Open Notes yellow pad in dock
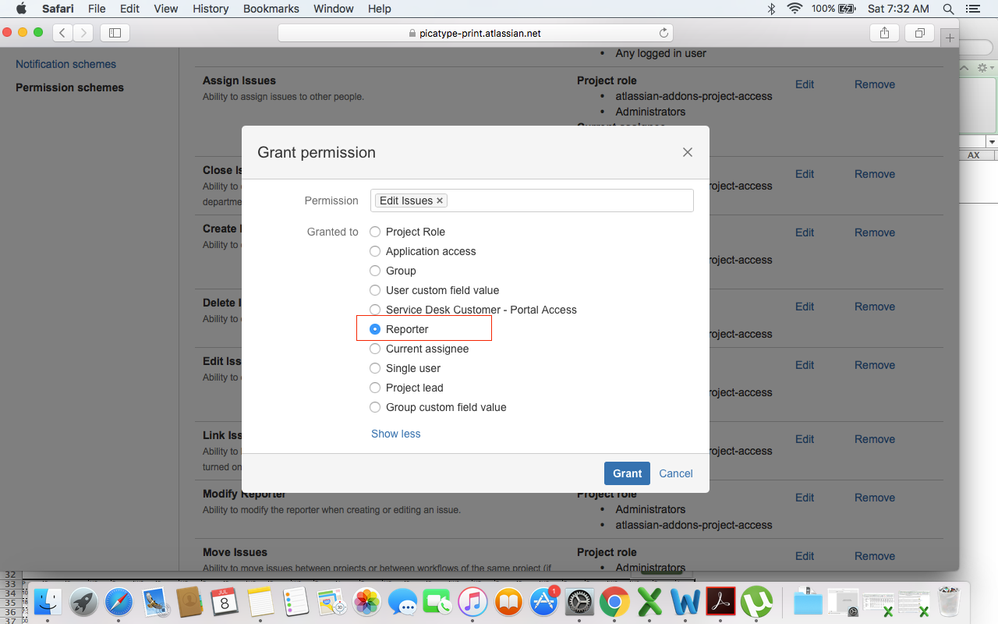The image size is (998, 624). pyautogui.click(x=260, y=602)
